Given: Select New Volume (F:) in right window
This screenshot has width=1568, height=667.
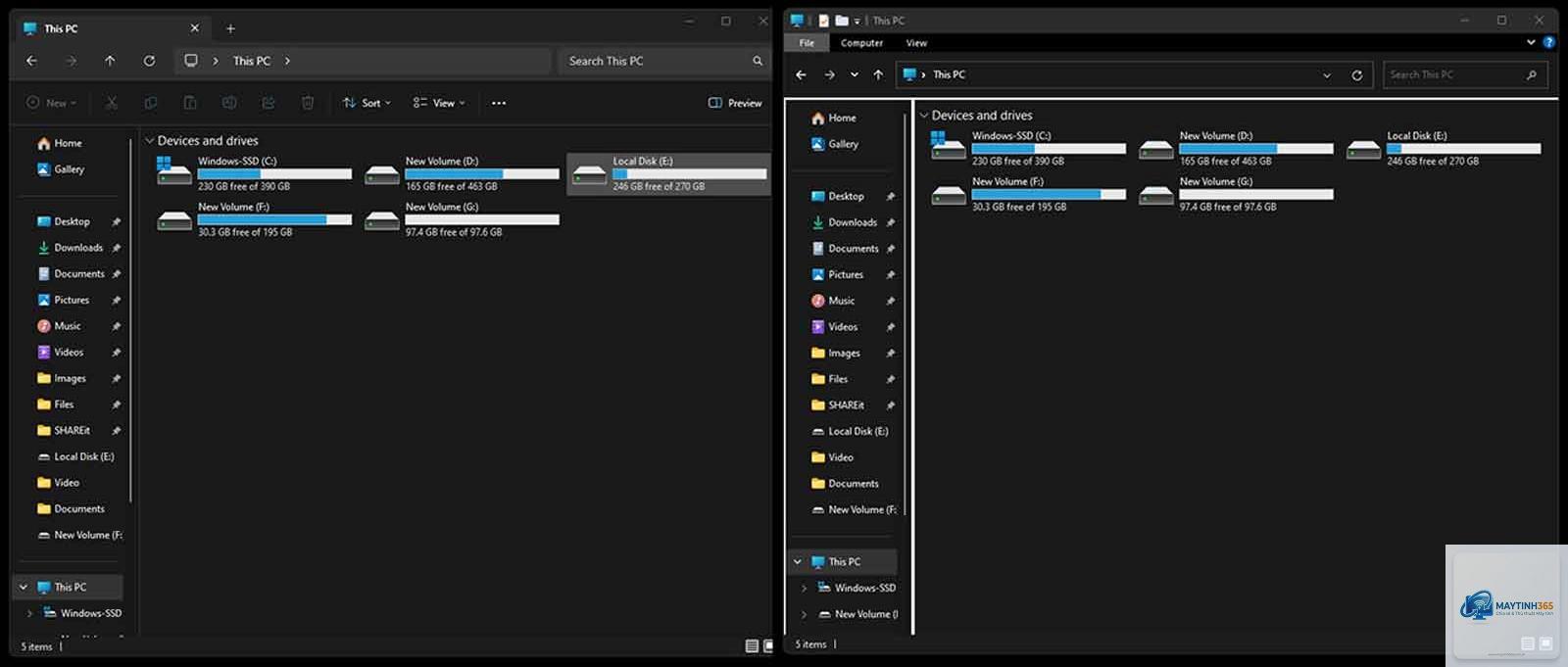Looking at the screenshot, I should point(1029,194).
